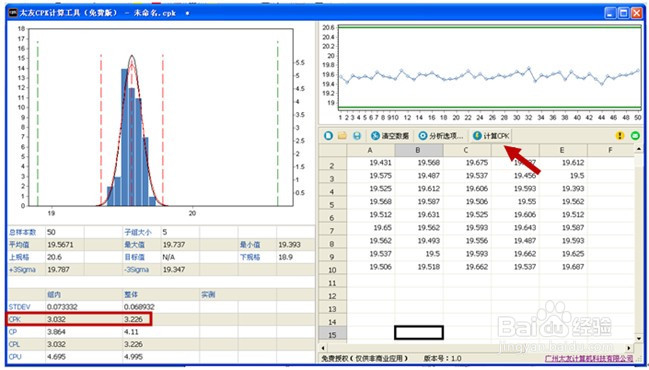Viewport: 649px width, 370px height.
Task: Click the 下规格 value 18.9
Action: tap(286, 257)
